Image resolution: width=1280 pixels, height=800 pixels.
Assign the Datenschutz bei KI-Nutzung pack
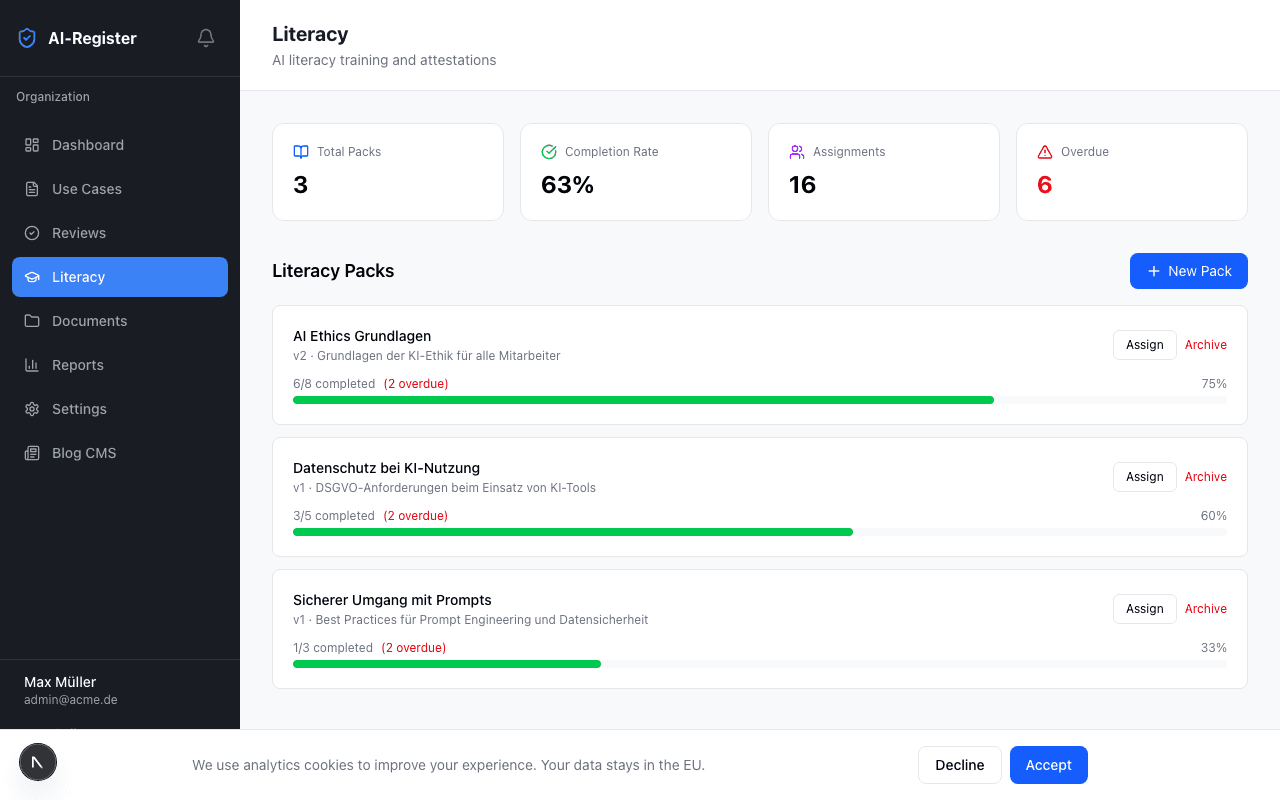1144,476
